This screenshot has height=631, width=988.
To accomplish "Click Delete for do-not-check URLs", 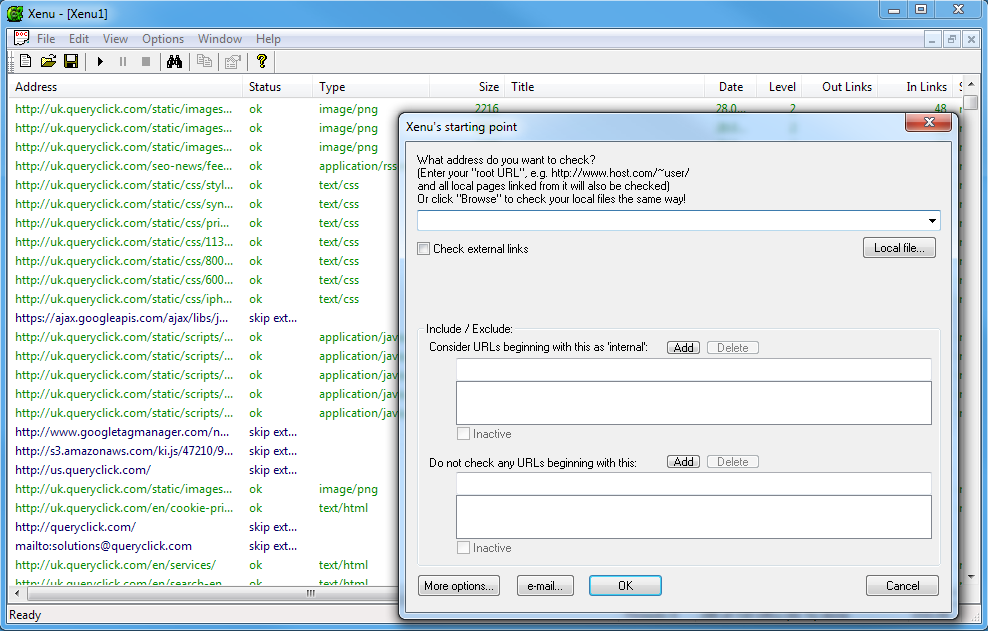I will [x=733, y=461].
